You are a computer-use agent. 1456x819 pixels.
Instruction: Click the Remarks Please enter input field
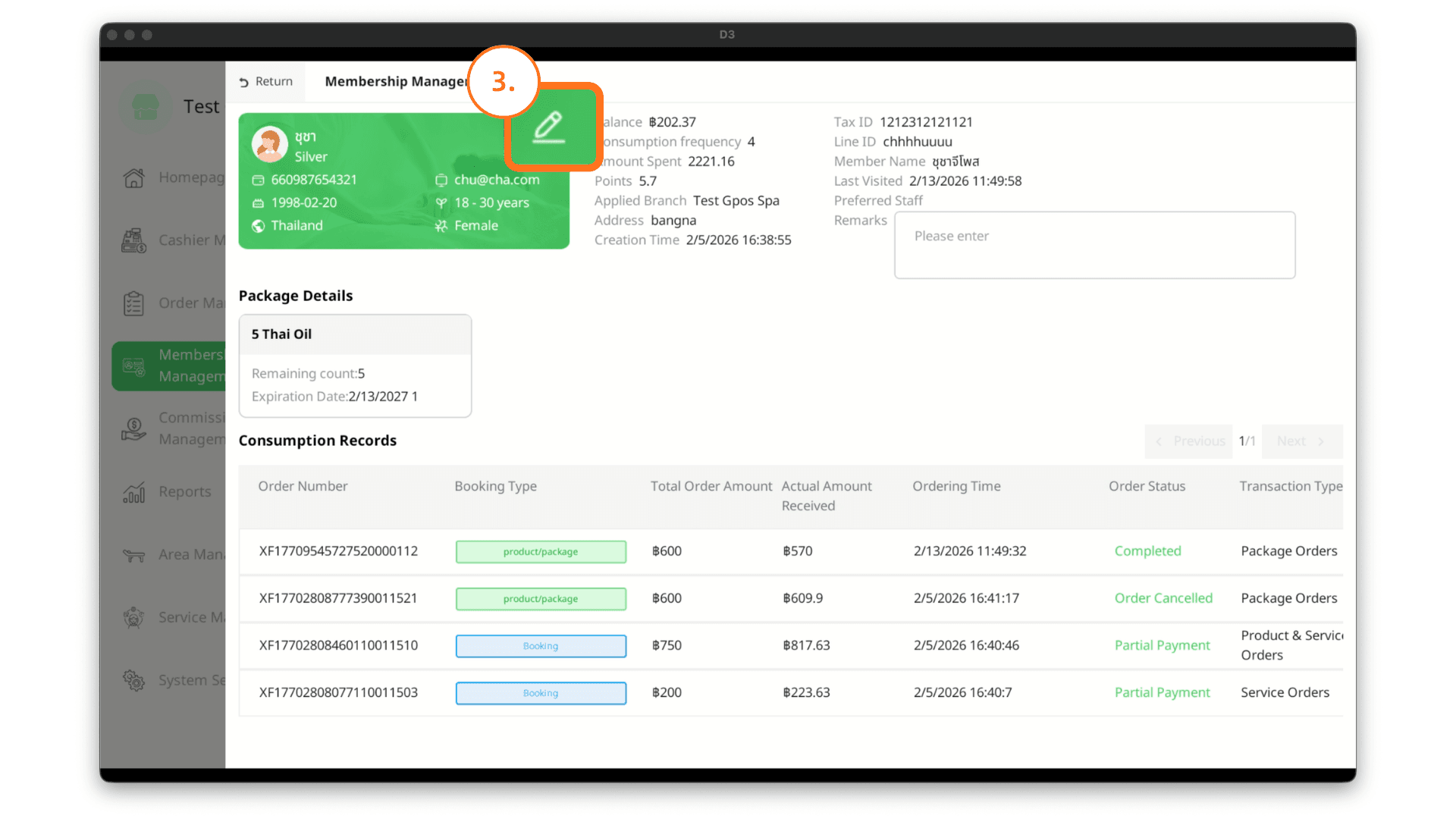pos(1094,245)
